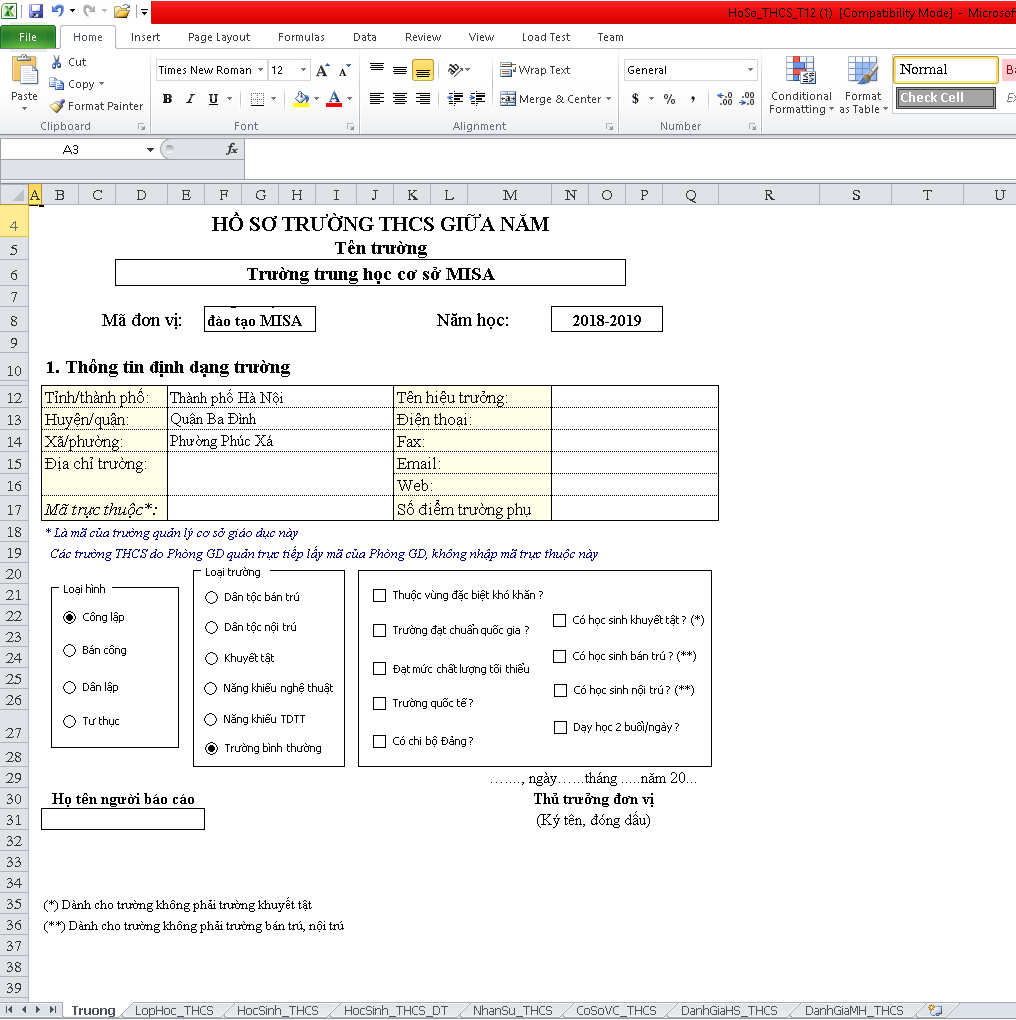Click Decrease Font Size icon
Viewport: 1016px width, 1020px height.
click(345, 70)
